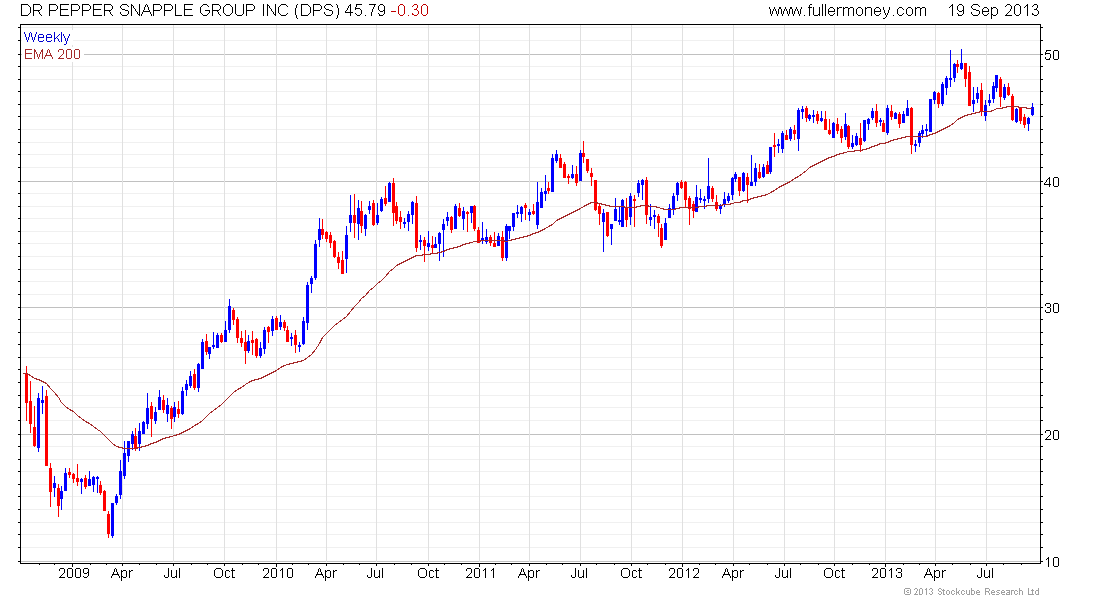Click the Stockcube Research Ltd copyright text
The image size is (1100, 600).
(971, 592)
